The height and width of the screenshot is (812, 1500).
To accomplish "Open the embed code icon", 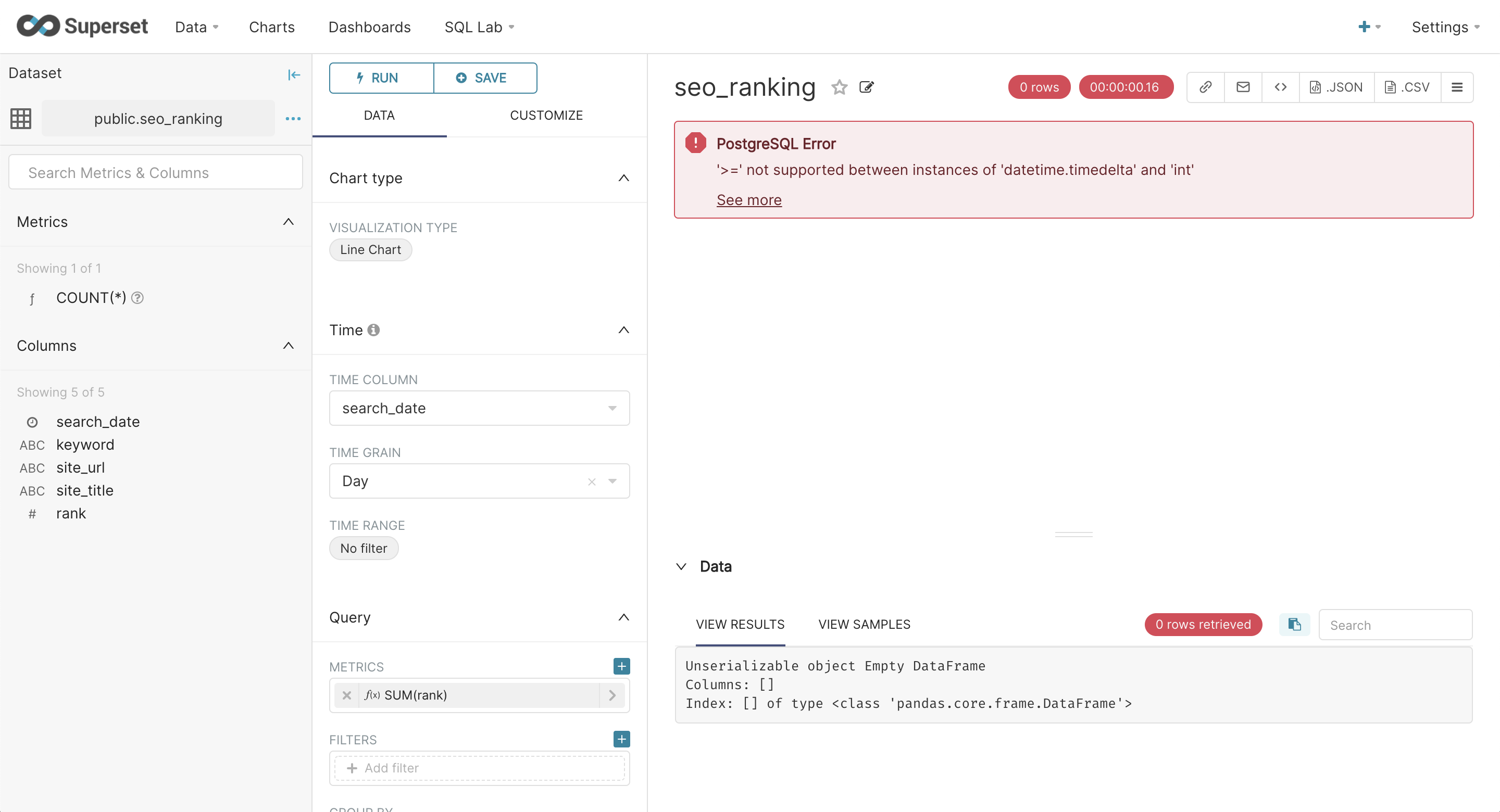I will click(x=1281, y=87).
